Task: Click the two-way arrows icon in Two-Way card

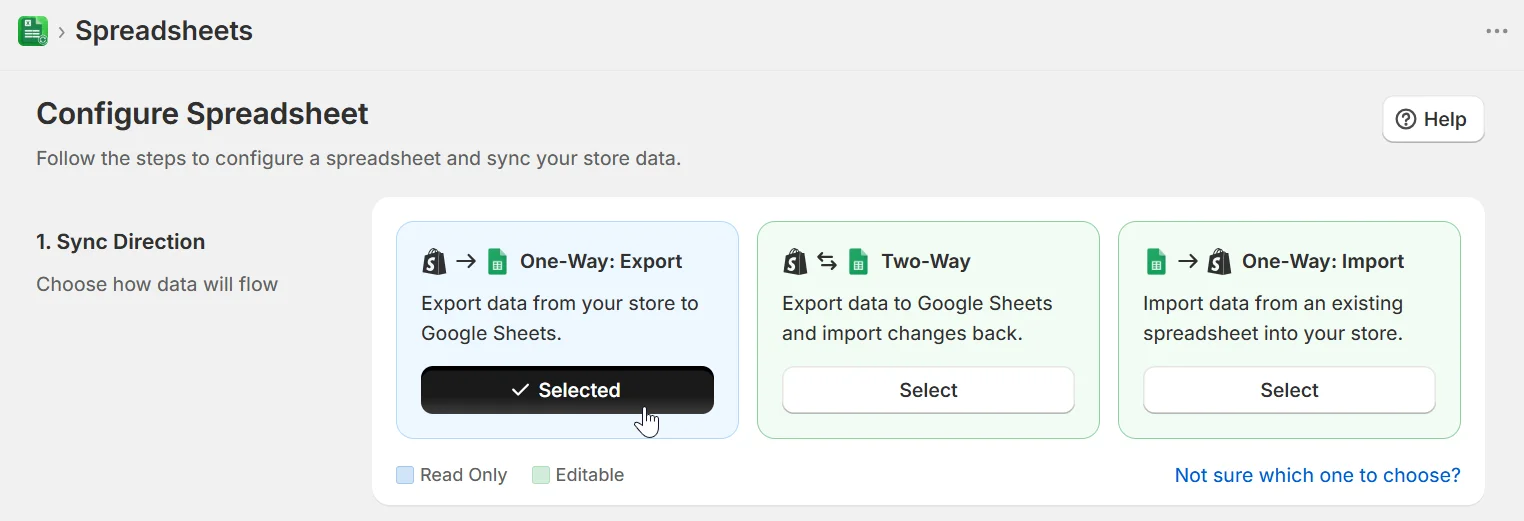Action: [827, 262]
